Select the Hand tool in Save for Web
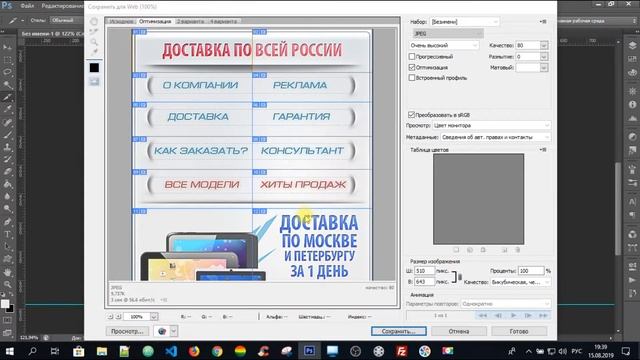Viewport: 640px width, 360px height. pyautogui.click(x=94, y=22)
